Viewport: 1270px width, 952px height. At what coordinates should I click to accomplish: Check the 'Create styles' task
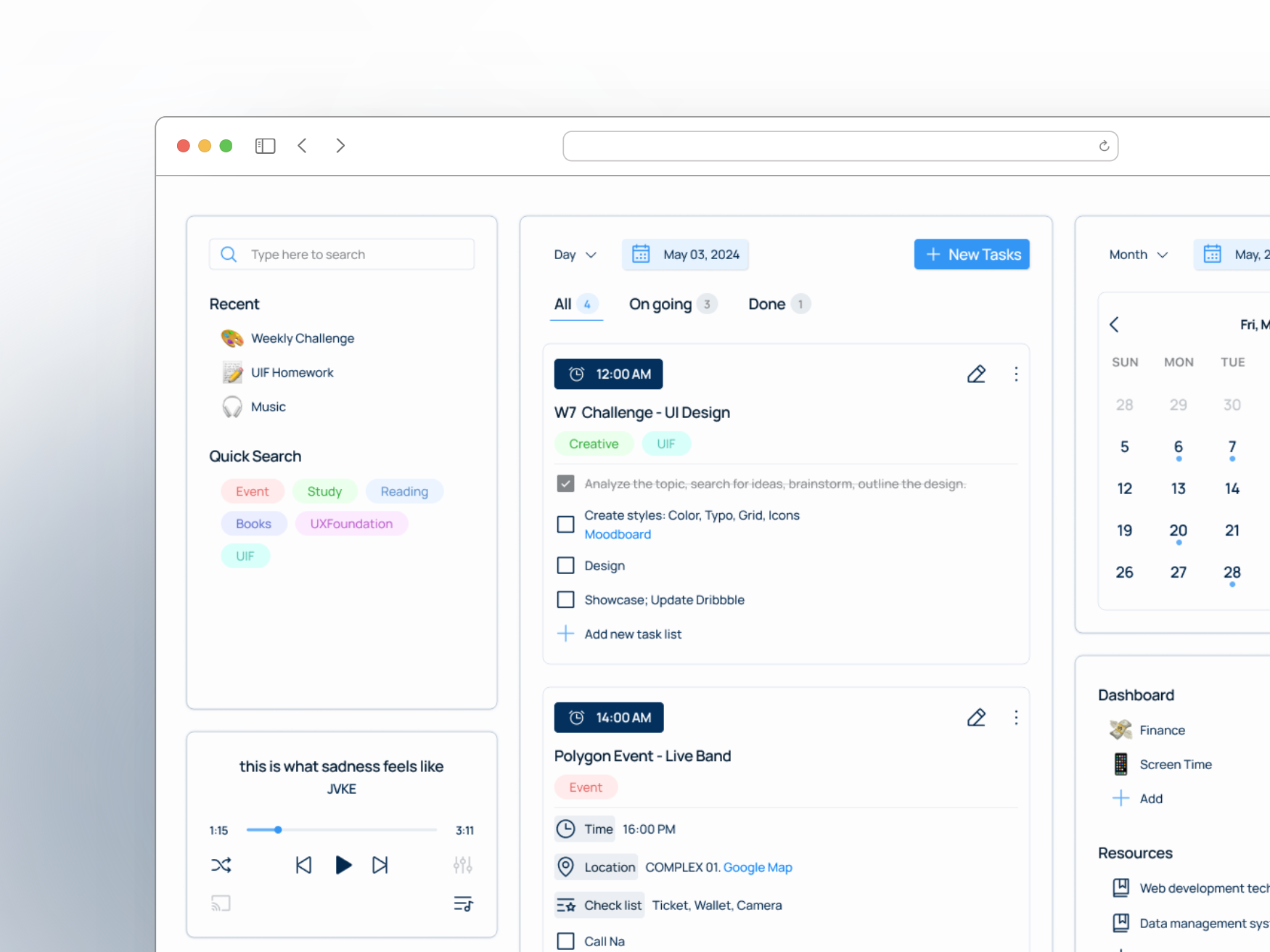coord(565,524)
